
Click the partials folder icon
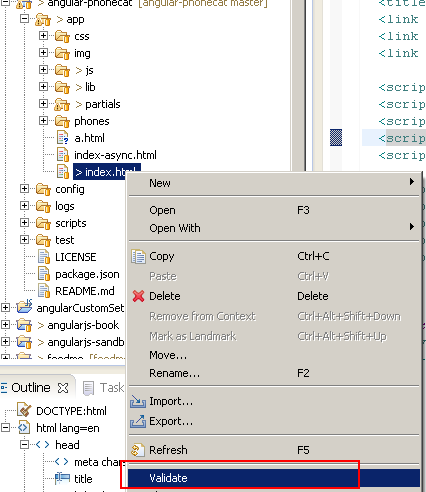[62, 104]
